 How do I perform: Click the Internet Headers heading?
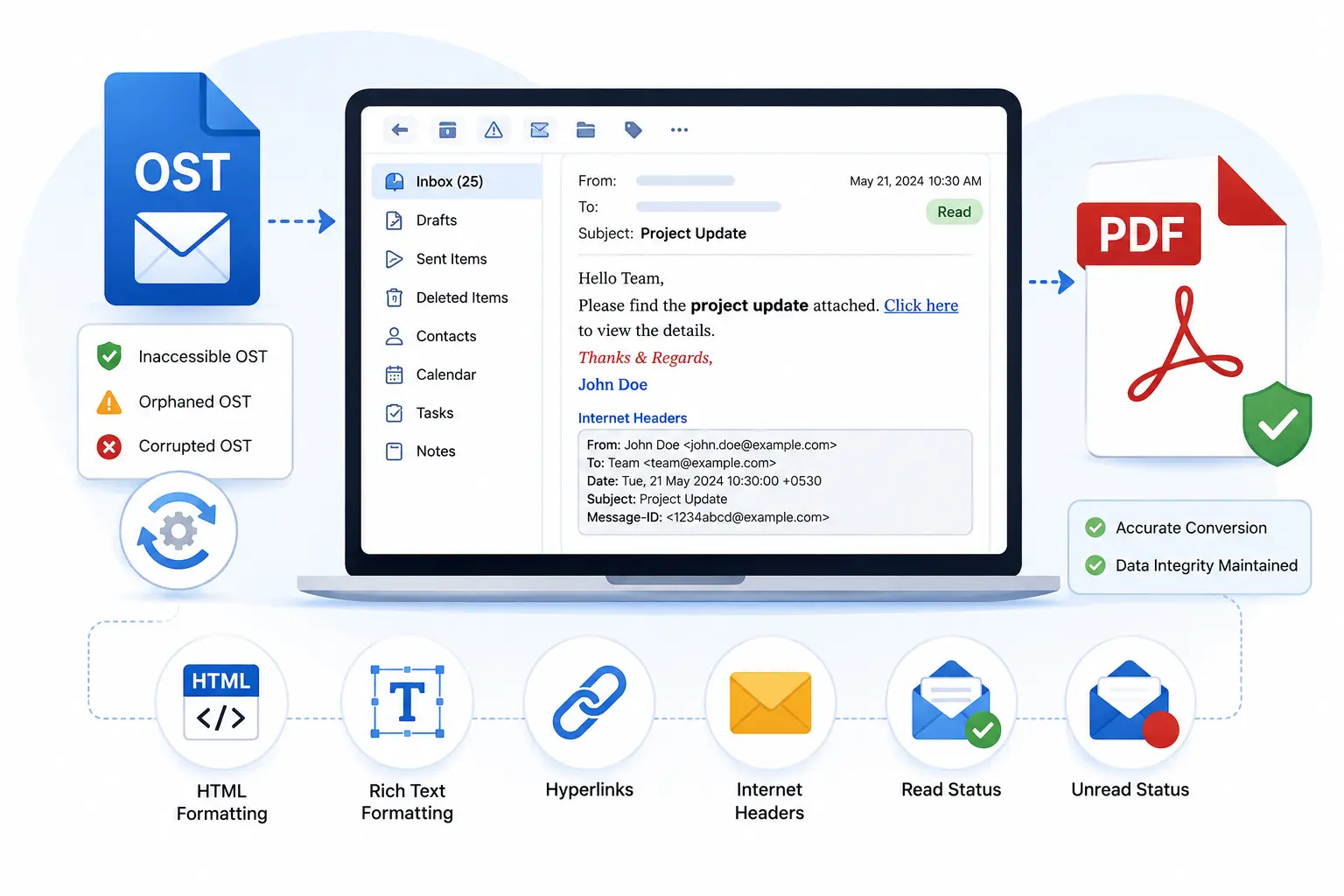633,418
